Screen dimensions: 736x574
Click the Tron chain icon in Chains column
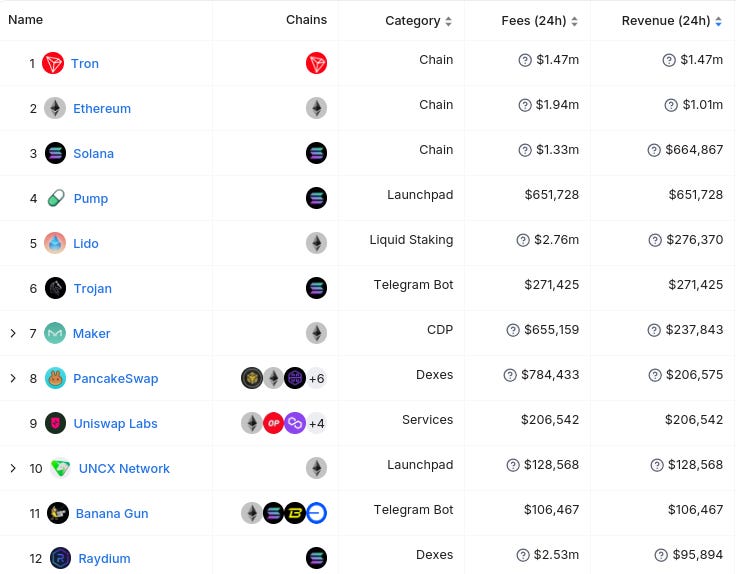pos(316,63)
